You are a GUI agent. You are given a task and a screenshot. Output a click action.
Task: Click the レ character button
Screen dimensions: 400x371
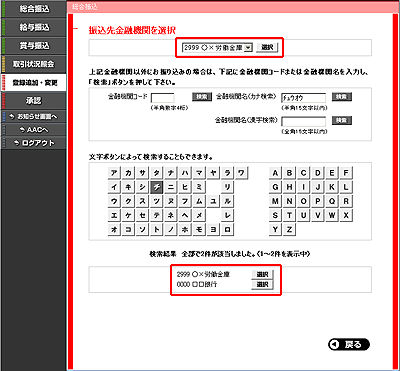228,216
